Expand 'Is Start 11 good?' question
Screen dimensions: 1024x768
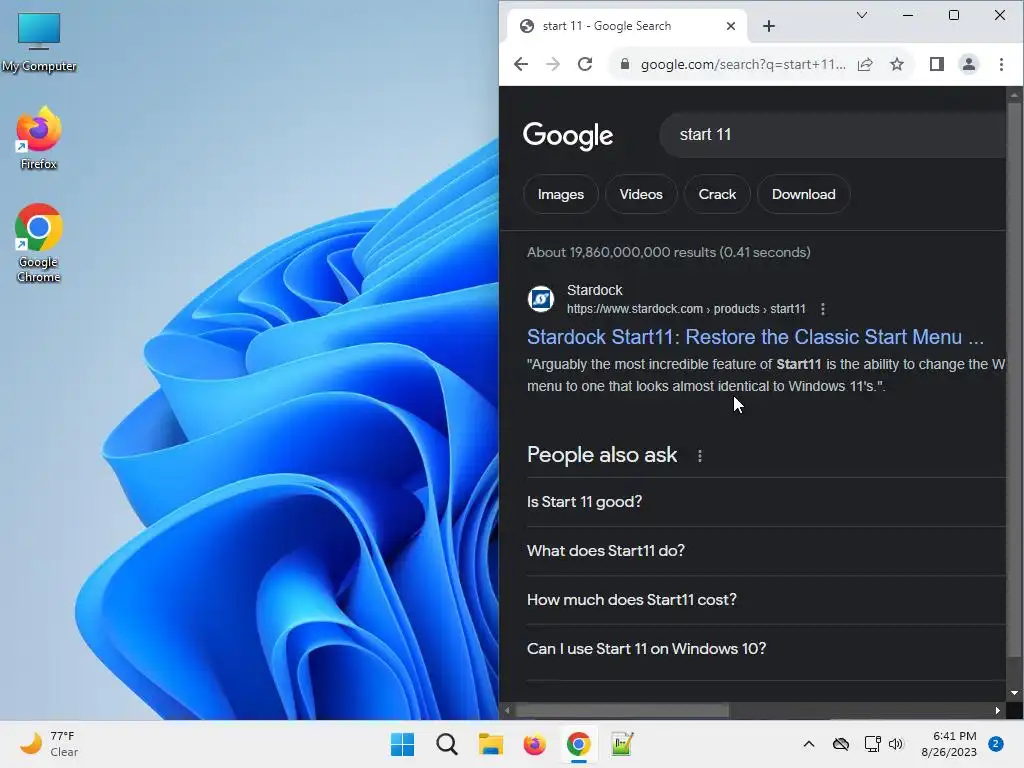(x=766, y=502)
